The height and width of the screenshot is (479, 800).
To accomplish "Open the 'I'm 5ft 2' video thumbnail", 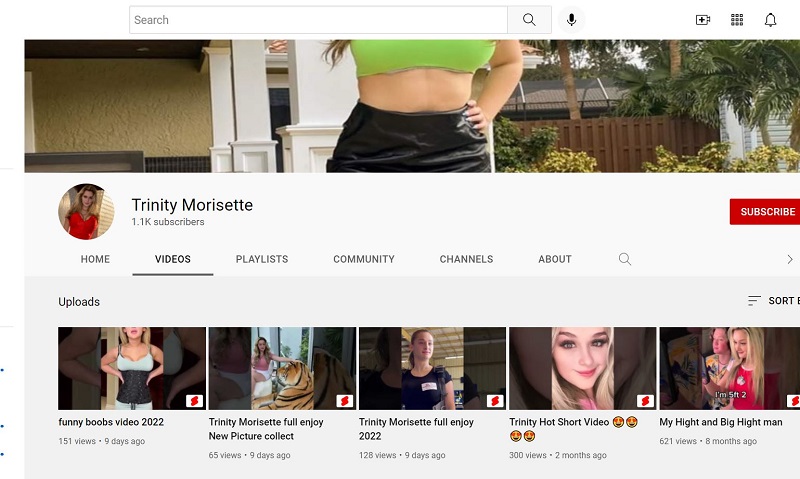I will 730,368.
